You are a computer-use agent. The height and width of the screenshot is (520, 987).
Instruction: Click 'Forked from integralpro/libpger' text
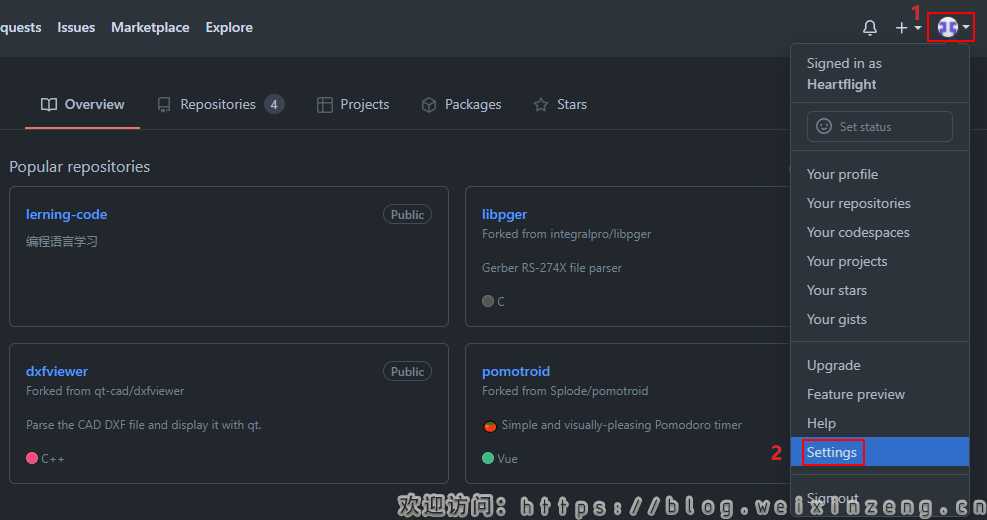(566, 234)
